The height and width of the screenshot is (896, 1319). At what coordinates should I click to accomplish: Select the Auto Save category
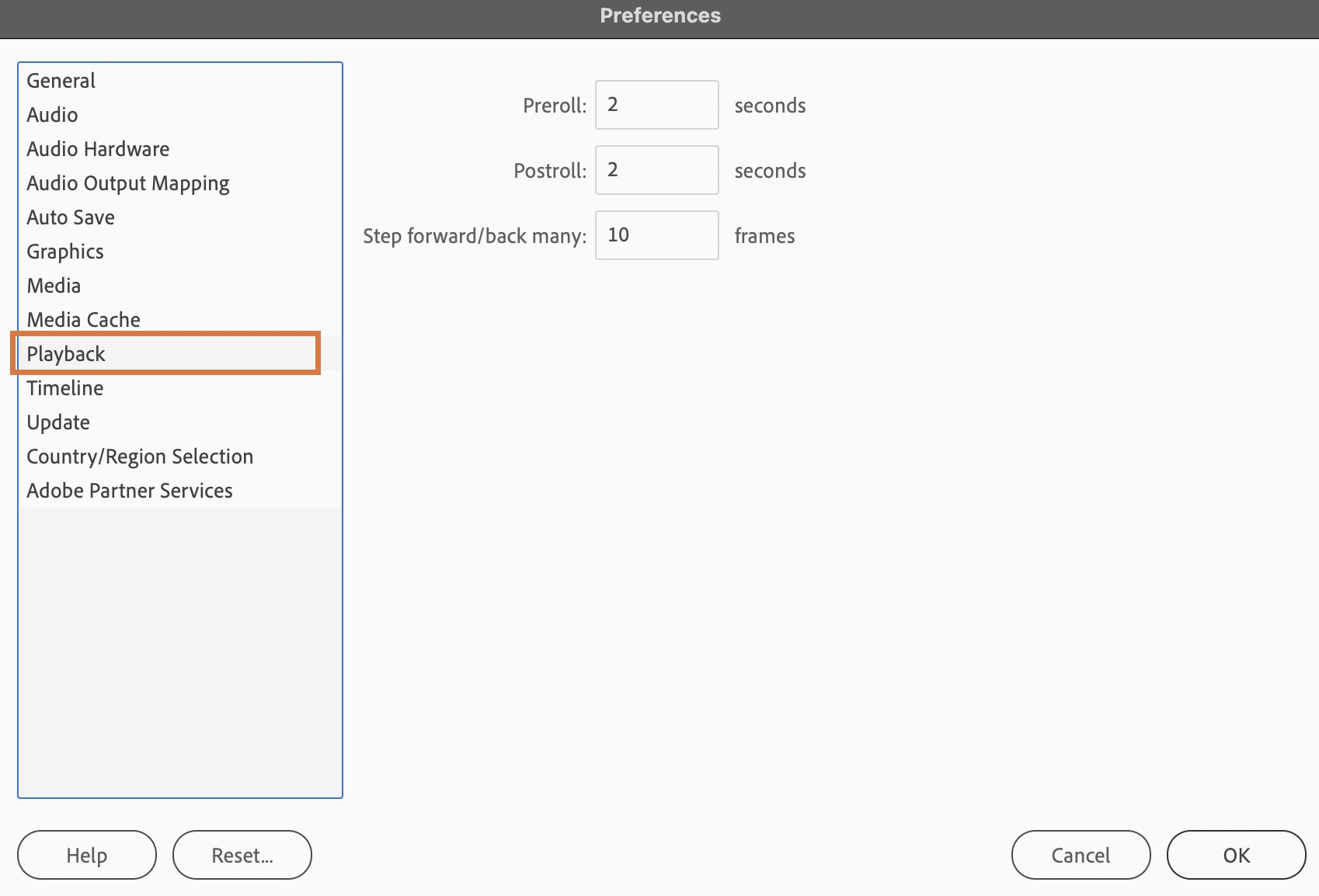click(x=71, y=217)
